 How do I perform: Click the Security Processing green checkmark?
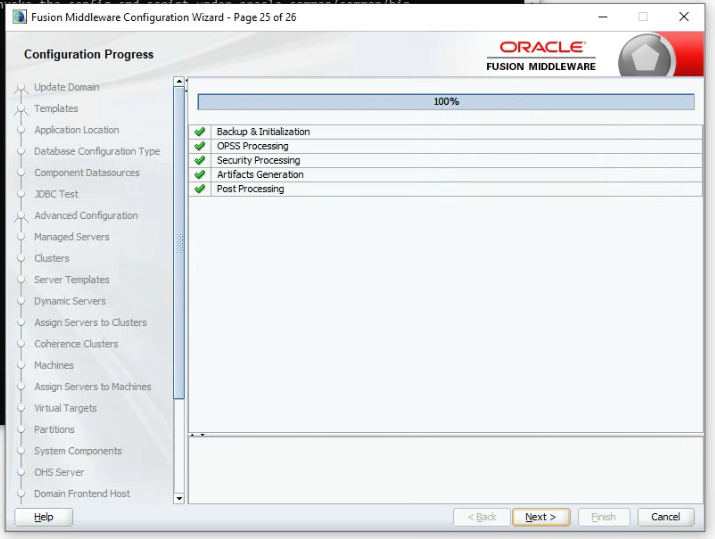(x=200, y=160)
